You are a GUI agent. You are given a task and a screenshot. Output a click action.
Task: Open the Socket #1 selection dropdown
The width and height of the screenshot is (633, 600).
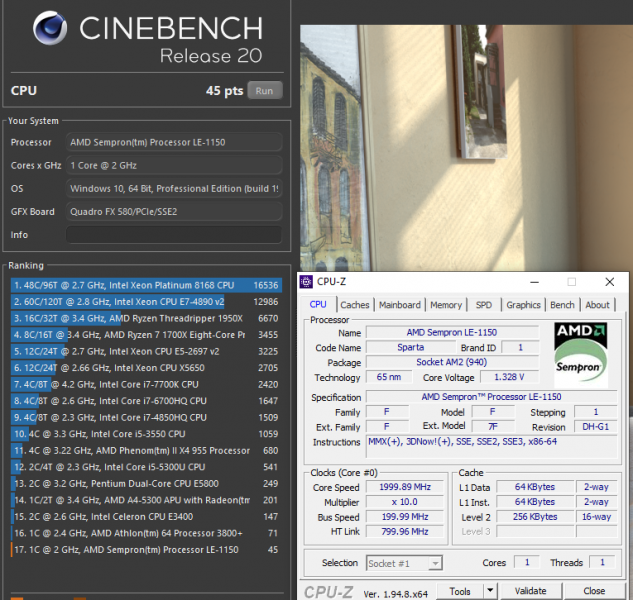[404, 563]
